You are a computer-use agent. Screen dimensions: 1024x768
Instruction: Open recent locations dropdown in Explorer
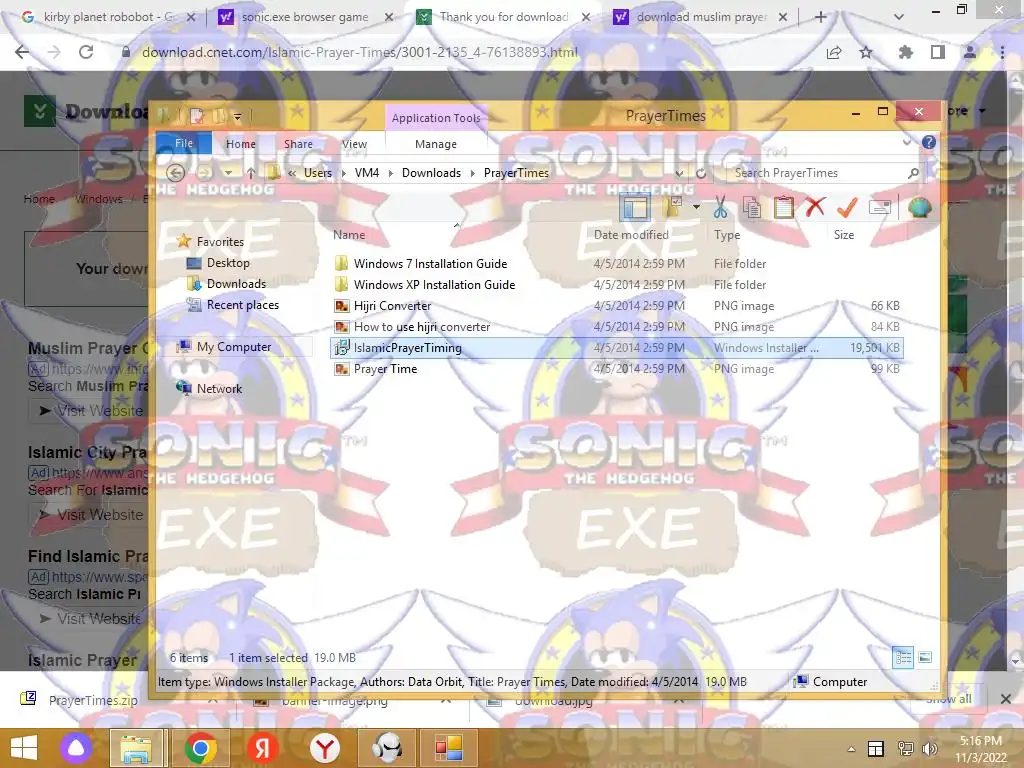pyautogui.click(x=229, y=173)
